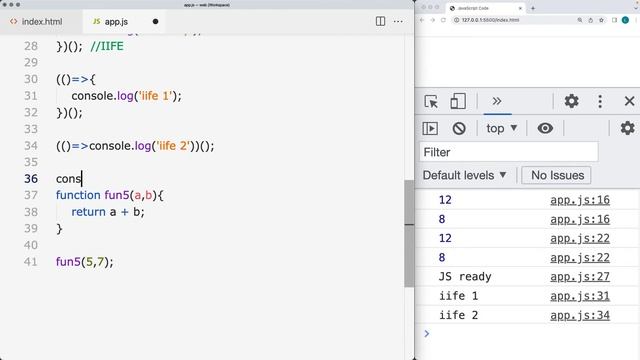Split the editor with the split icon

[380, 21]
